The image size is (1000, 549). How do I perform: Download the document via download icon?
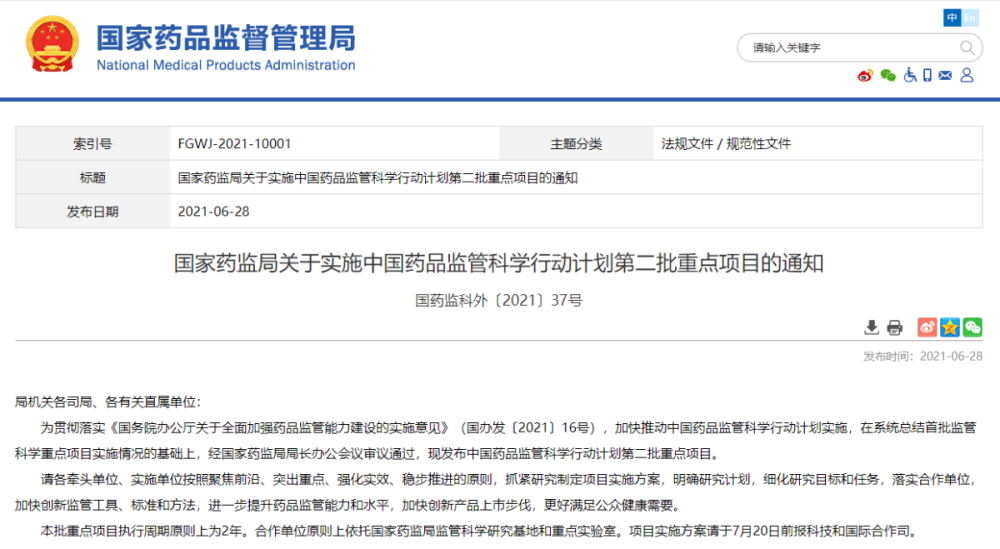[871, 328]
